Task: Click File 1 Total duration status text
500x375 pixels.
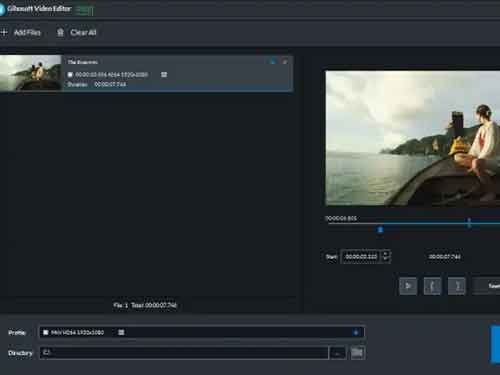Action: [145, 305]
